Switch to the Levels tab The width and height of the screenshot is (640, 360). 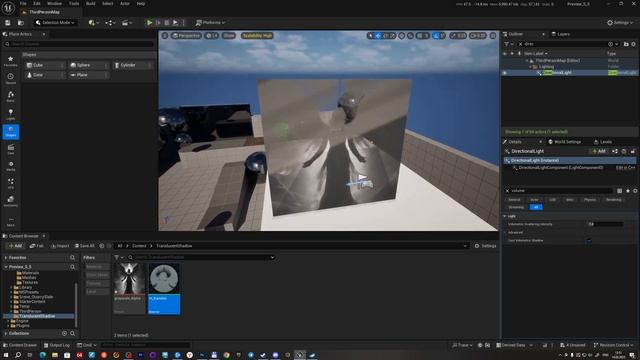click(x=603, y=142)
